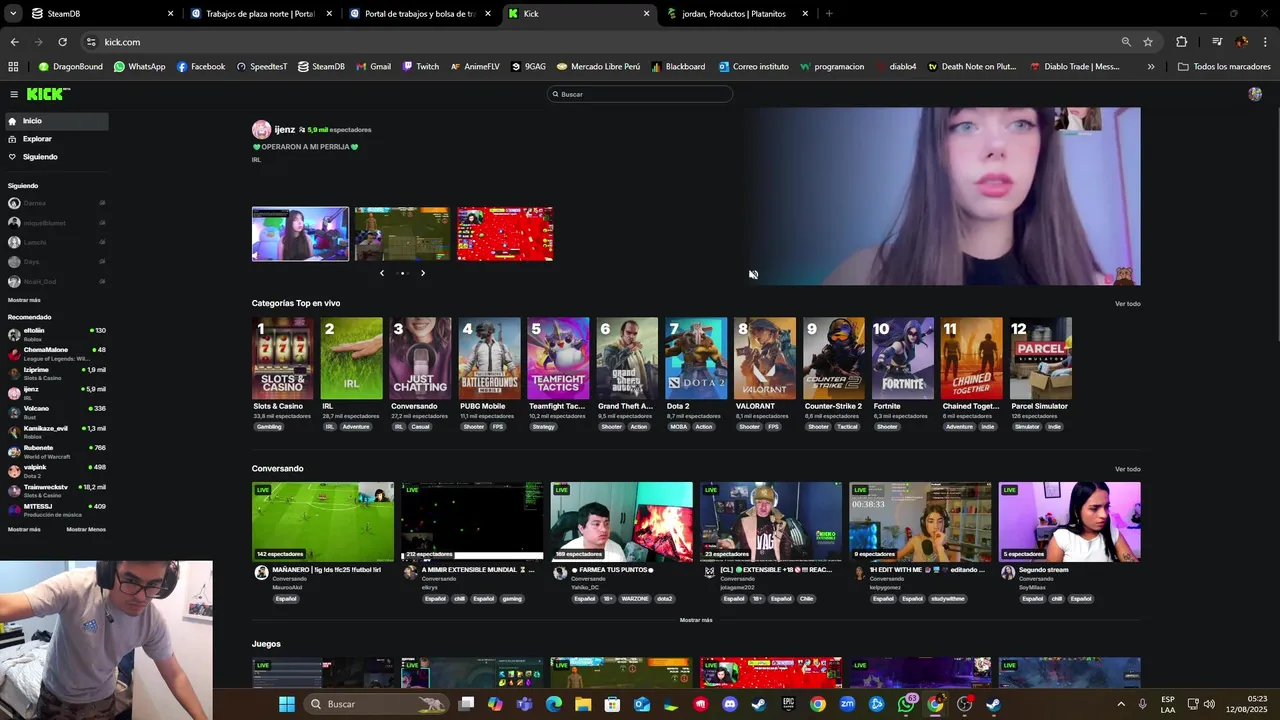The height and width of the screenshot is (720, 1280).
Task: Open the Twitch bookmark
Action: 421,67
